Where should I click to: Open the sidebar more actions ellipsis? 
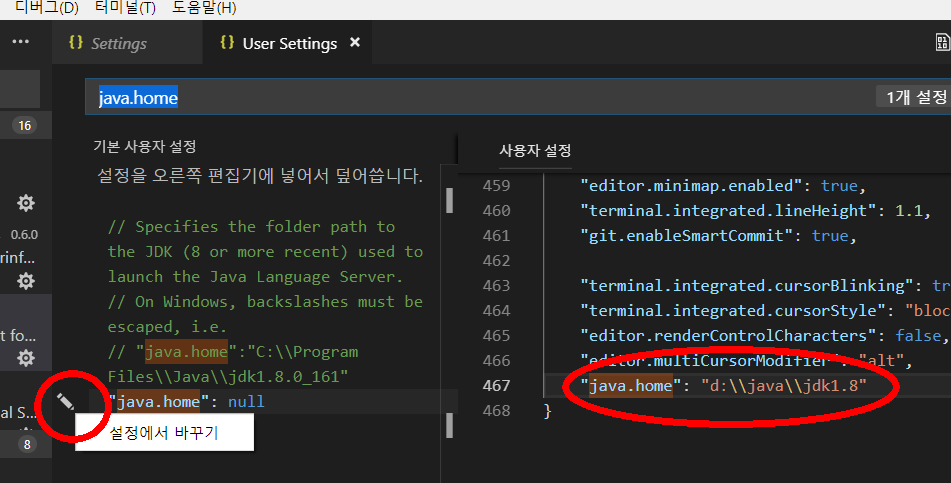pyautogui.click(x=20, y=42)
